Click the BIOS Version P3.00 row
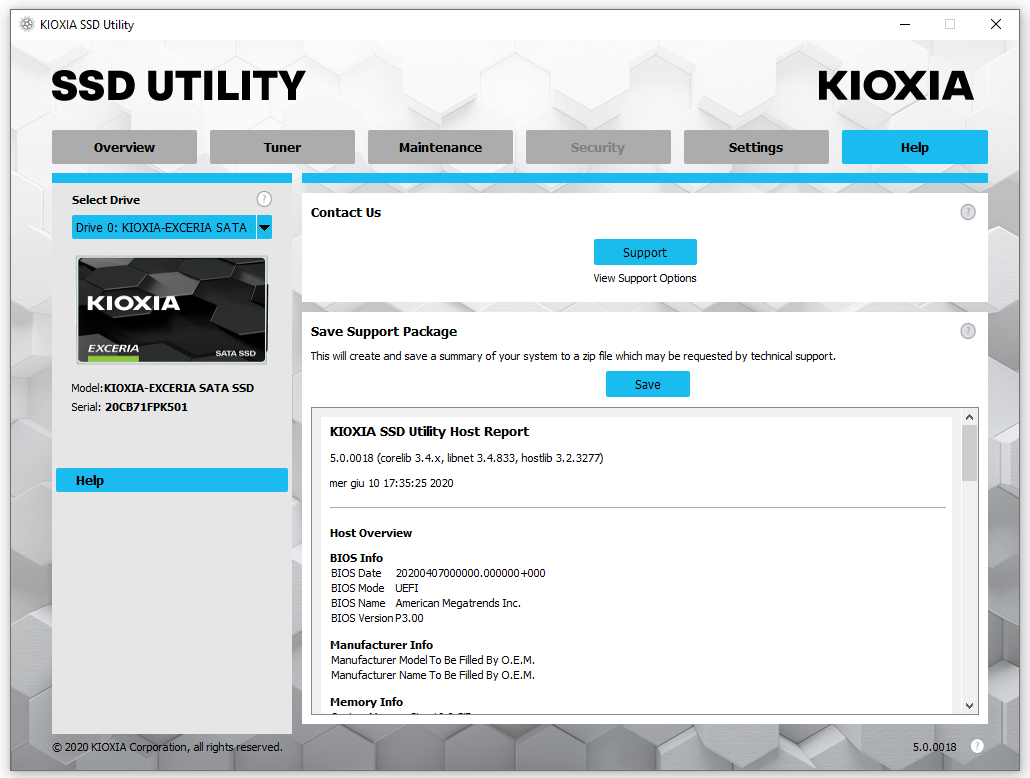The width and height of the screenshot is (1030, 778). click(377, 618)
